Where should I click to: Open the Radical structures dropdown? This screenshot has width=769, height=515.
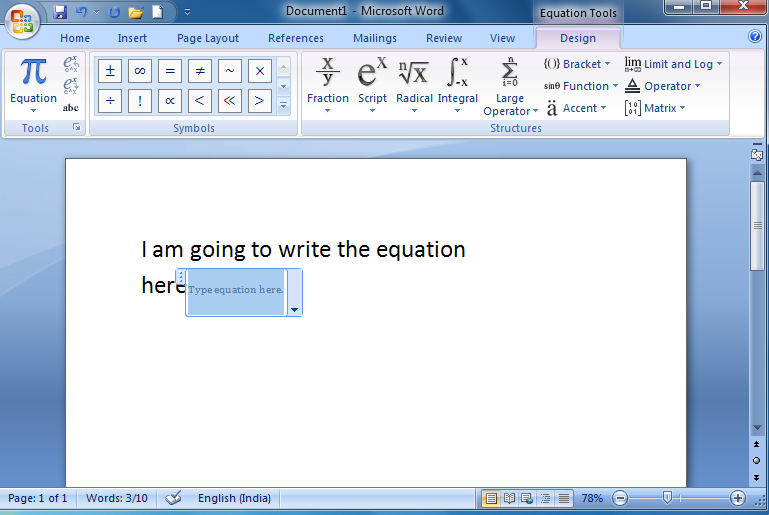click(414, 86)
